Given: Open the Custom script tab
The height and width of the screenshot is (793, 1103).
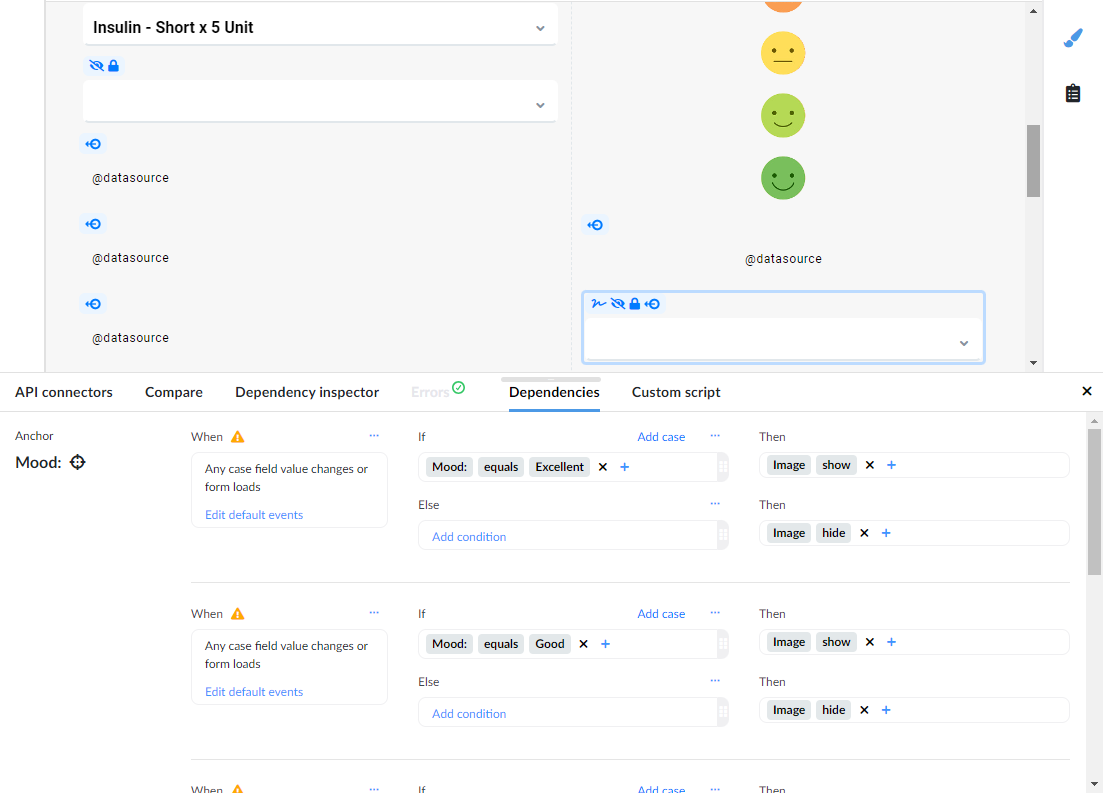Looking at the screenshot, I should 676,393.
